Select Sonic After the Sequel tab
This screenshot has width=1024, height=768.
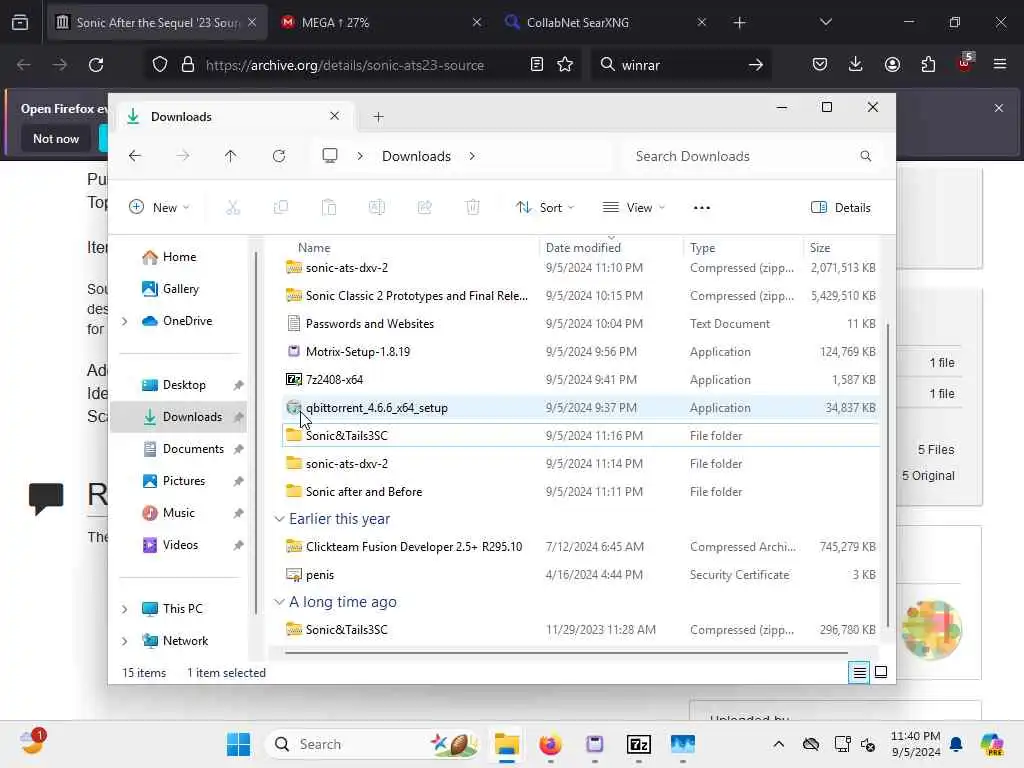pos(157,22)
